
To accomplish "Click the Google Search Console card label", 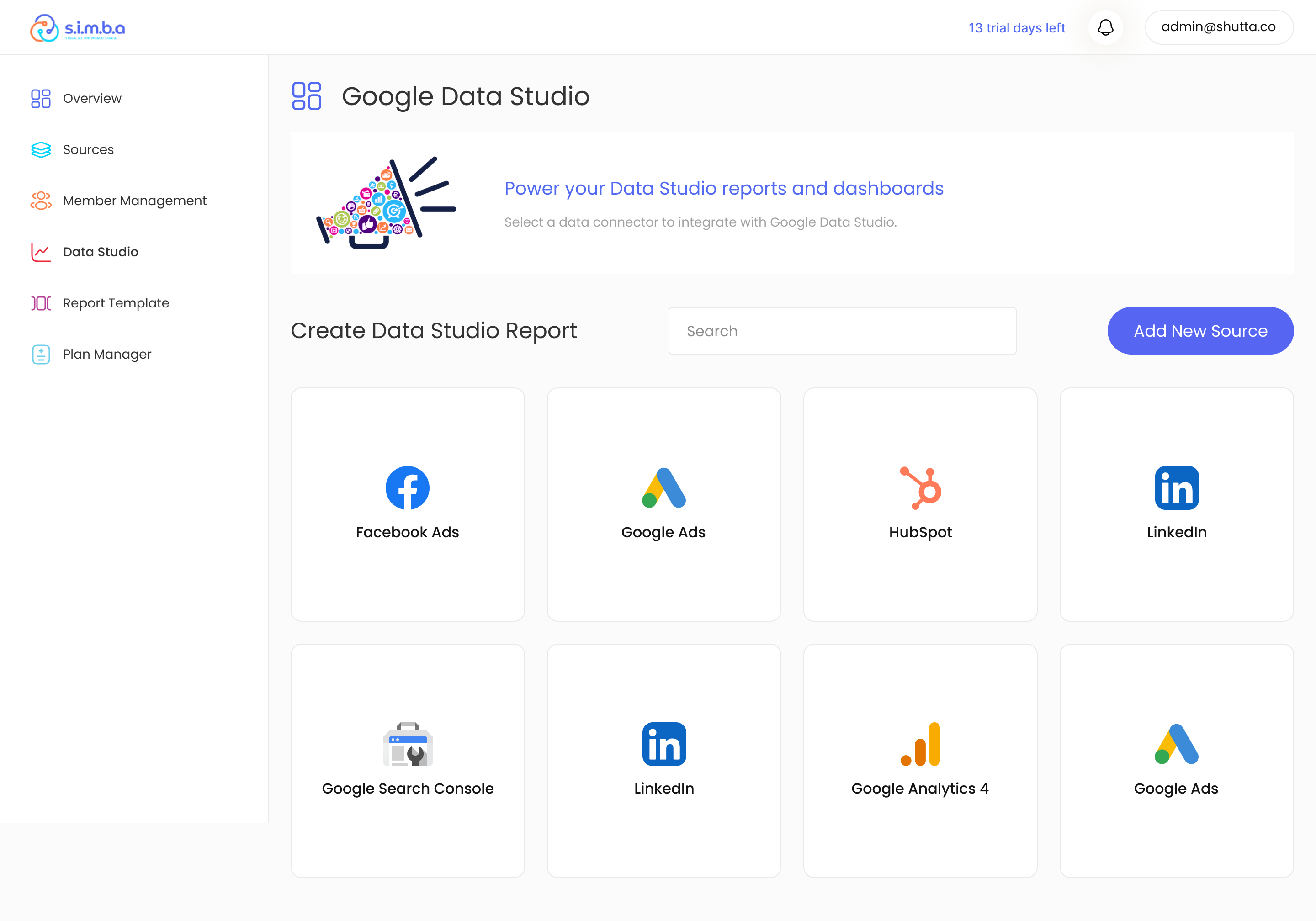I will 408,789.
